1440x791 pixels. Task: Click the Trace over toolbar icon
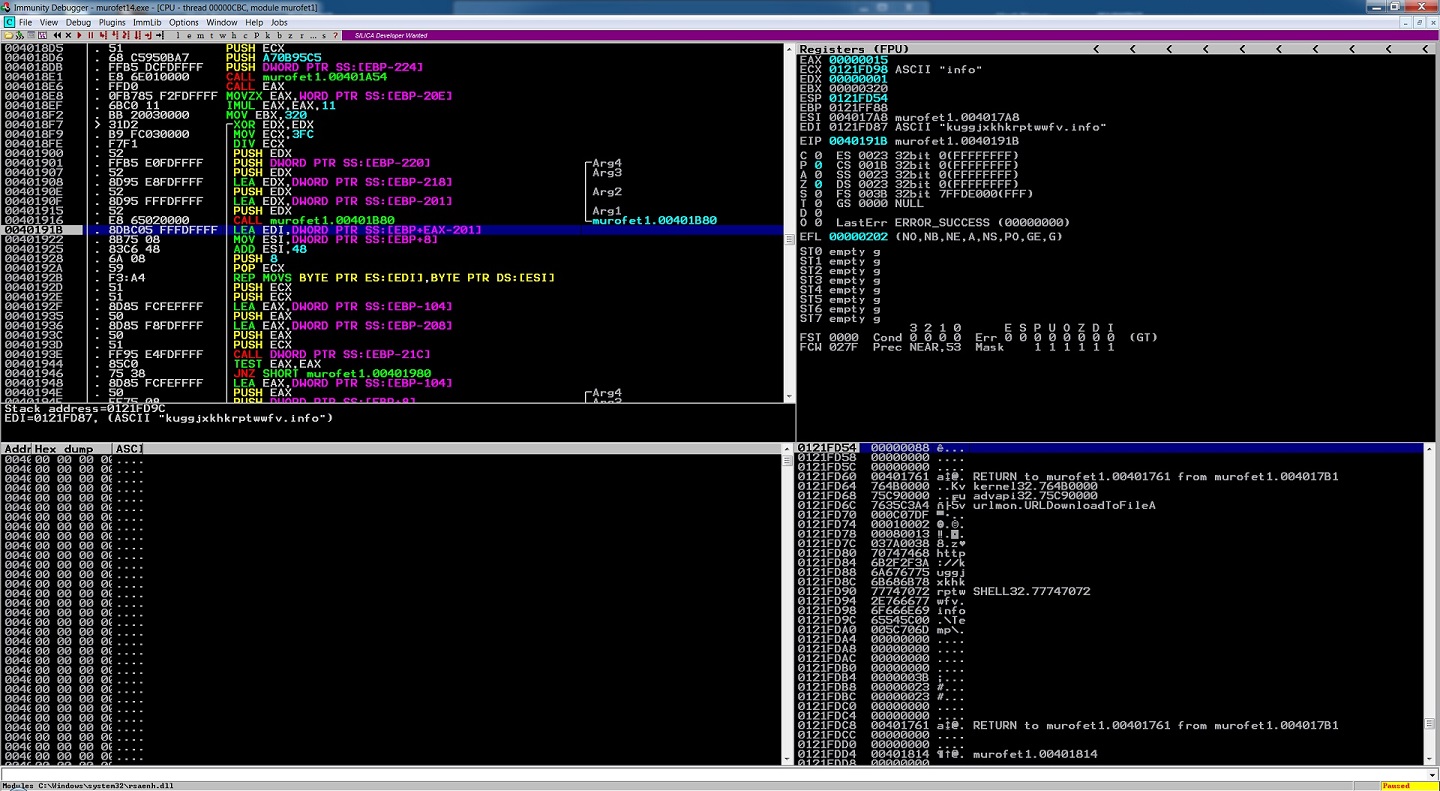(138, 35)
